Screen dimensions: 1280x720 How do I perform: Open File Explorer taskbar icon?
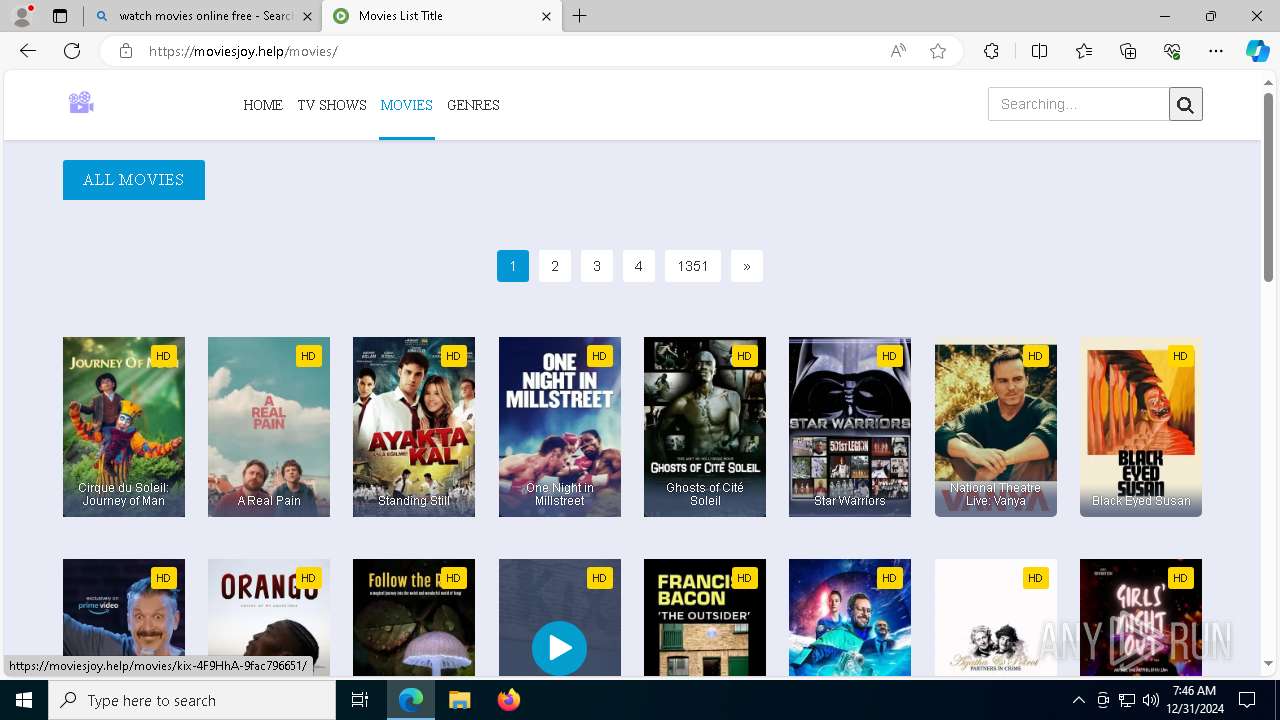pyautogui.click(x=459, y=700)
